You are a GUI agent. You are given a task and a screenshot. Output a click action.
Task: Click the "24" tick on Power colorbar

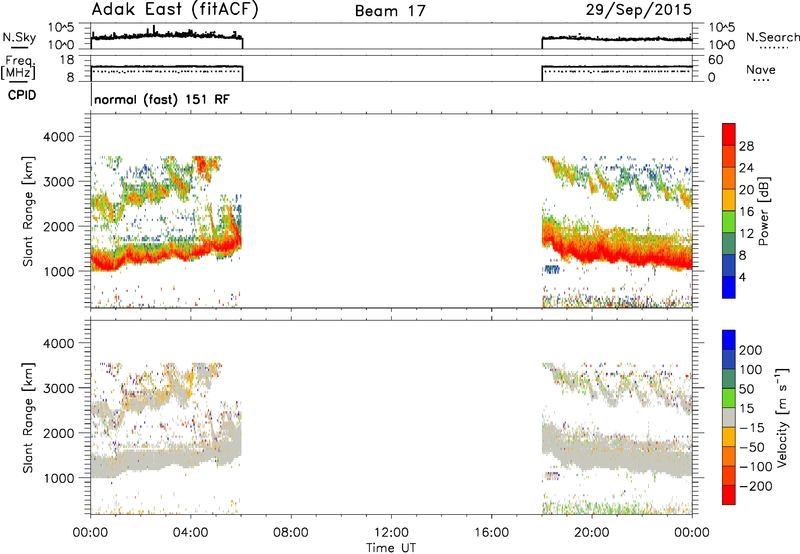[x=746, y=168]
